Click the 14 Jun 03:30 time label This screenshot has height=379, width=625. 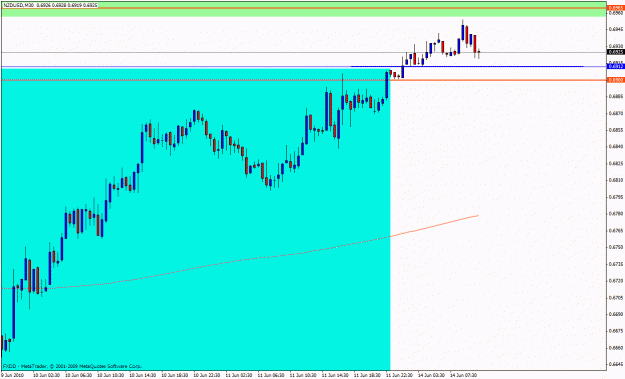pyautogui.click(x=431, y=375)
